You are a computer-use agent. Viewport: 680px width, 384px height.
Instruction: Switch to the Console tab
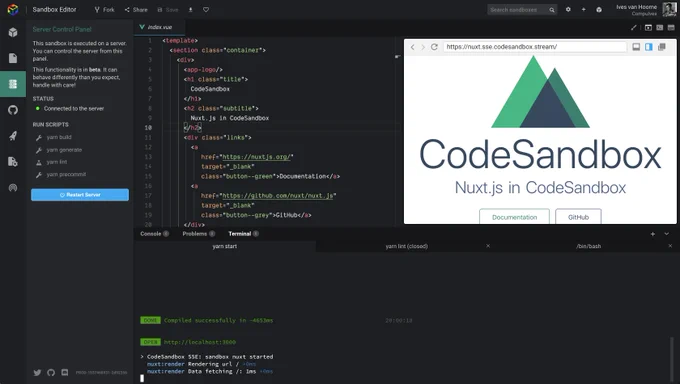coord(154,234)
